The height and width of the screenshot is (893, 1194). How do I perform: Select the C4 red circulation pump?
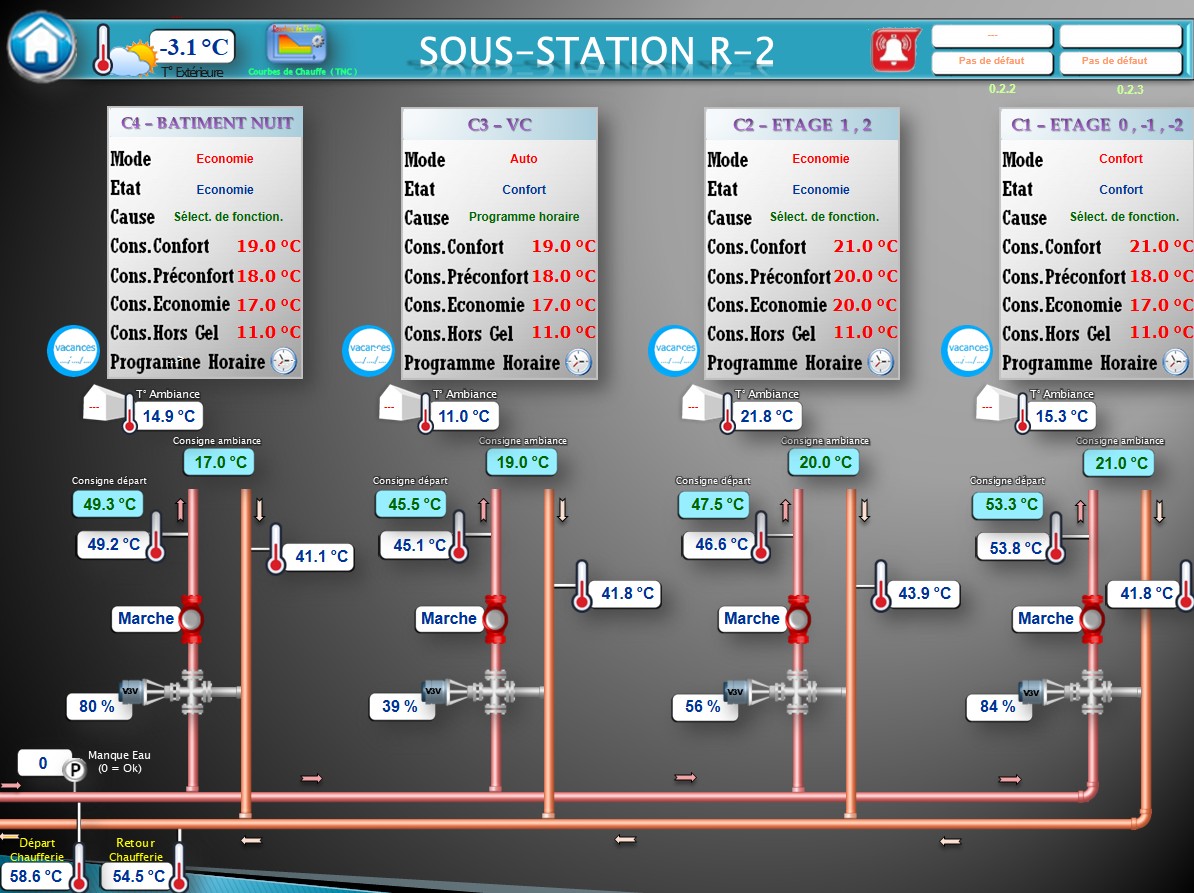tap(191, 618)
